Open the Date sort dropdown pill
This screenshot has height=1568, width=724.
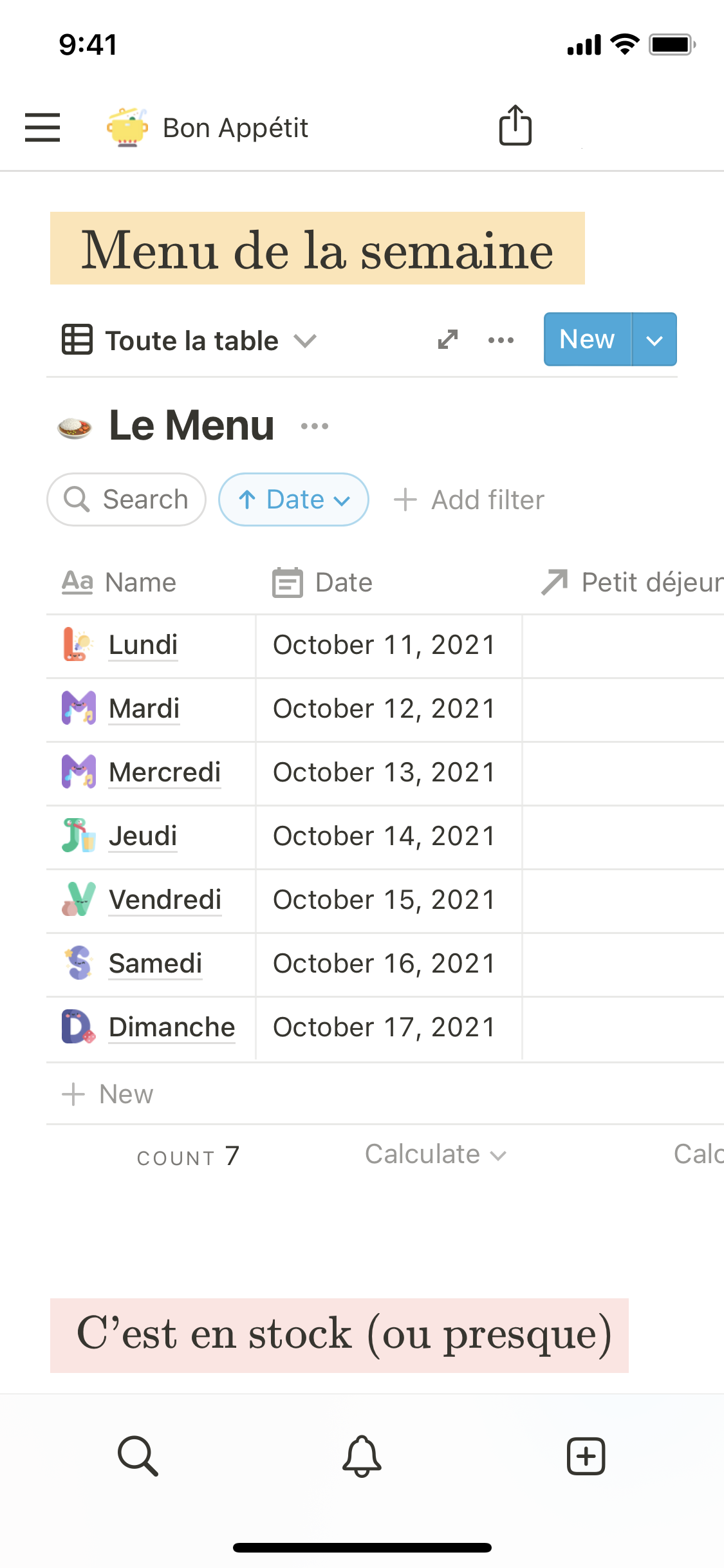point(294,499)
